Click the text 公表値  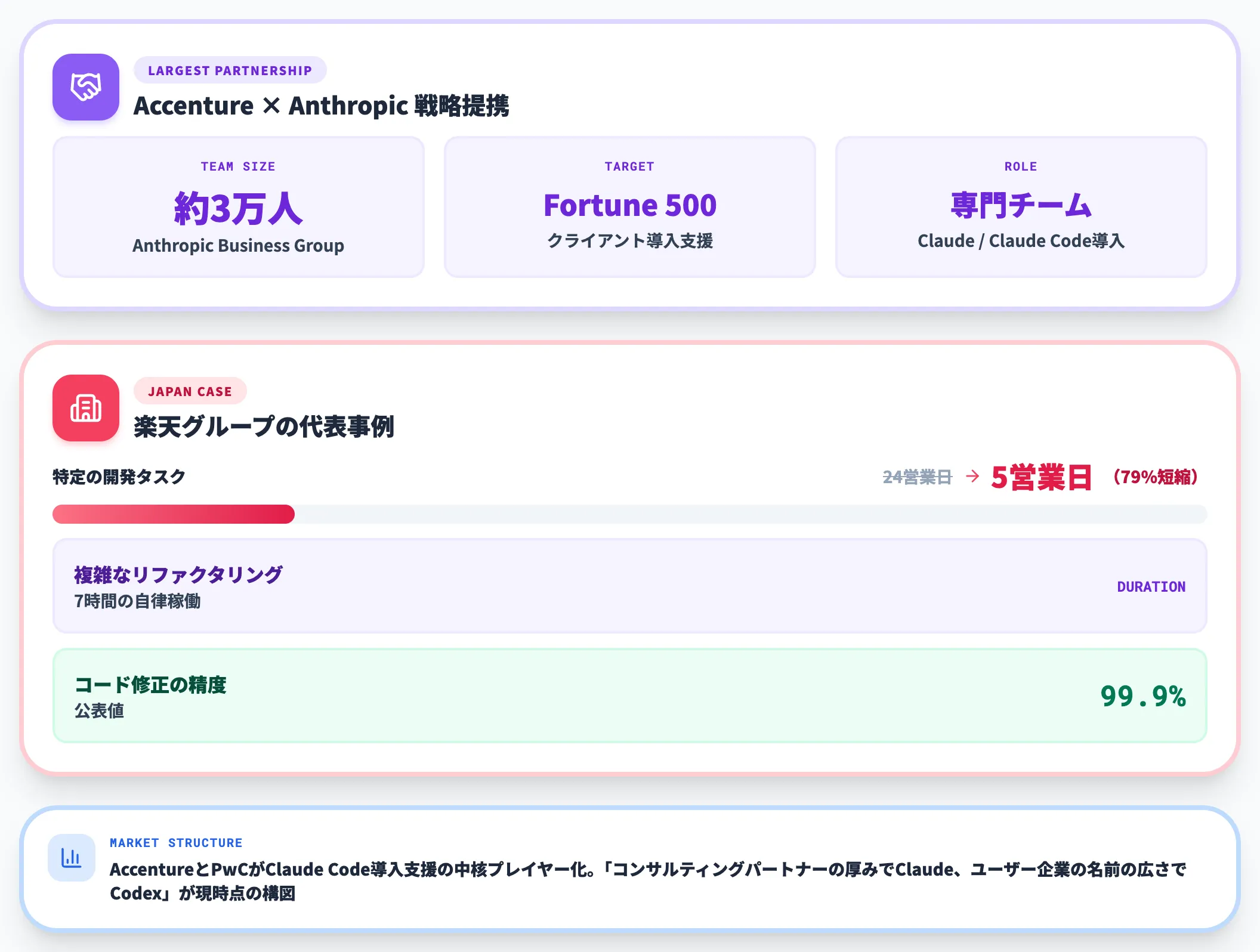(99, 711)
